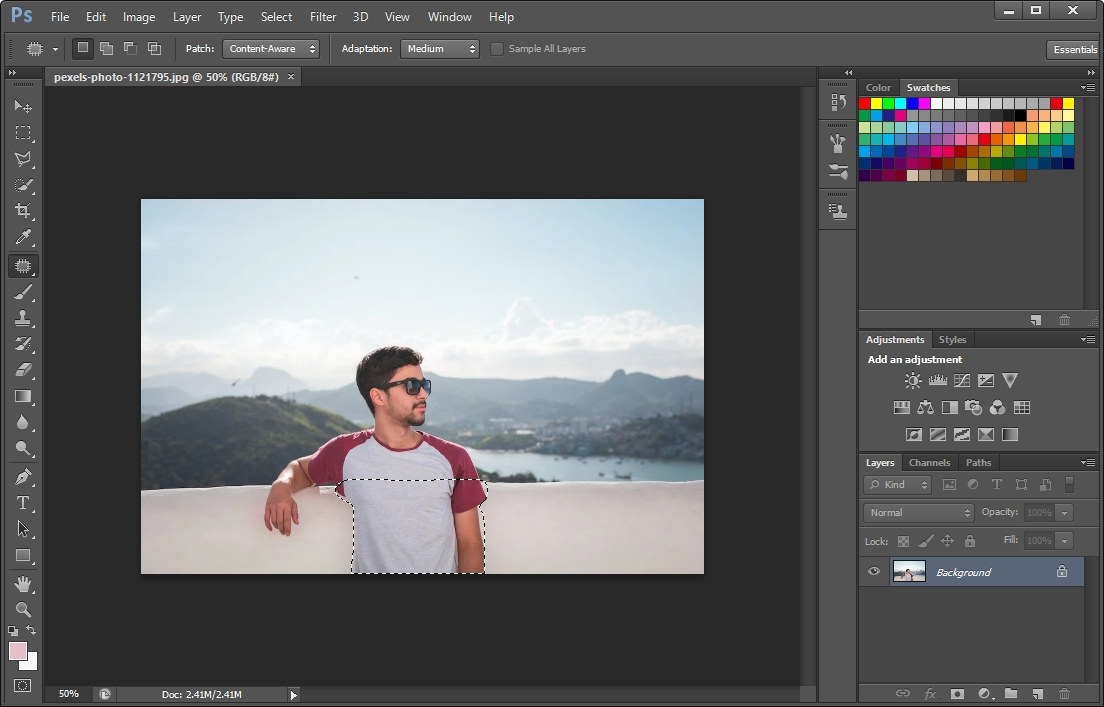Select the Eyedropper tool
The width and height of the screenshot is (1104, 707).
click(x=23, y=238)
